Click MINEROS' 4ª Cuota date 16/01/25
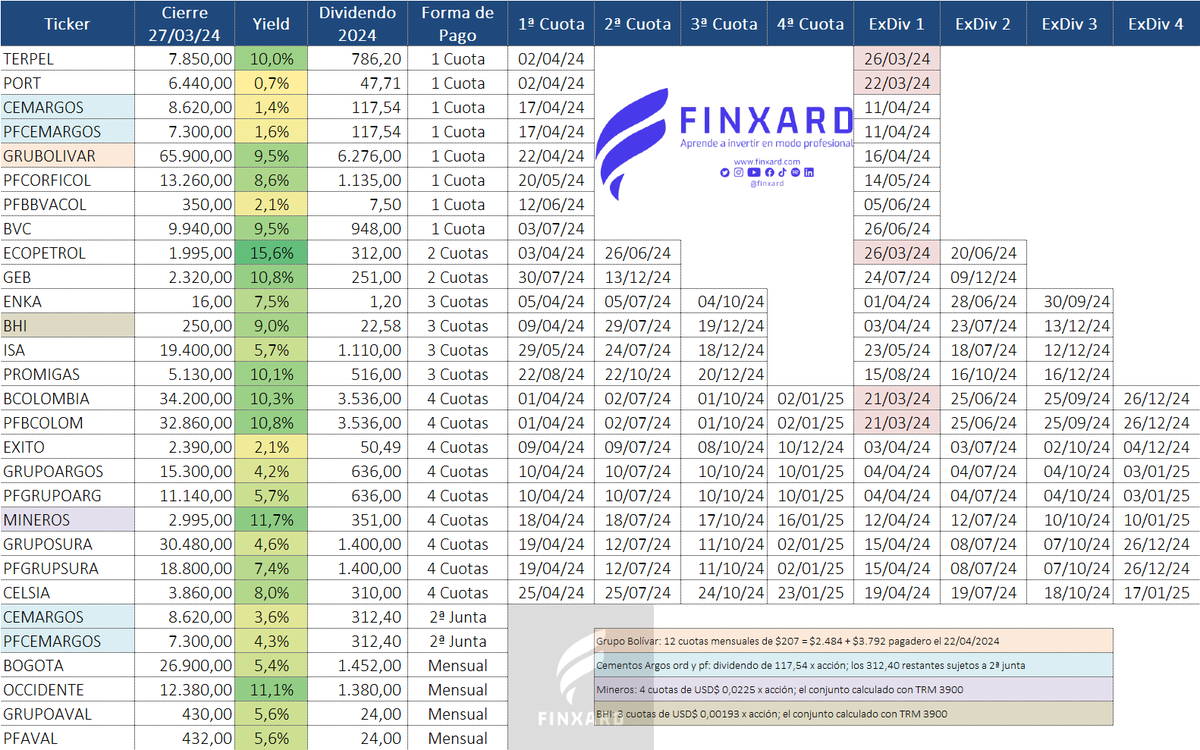Image resolution: width=1200 pixels, height=750 pixels. (x=810, y=520)
